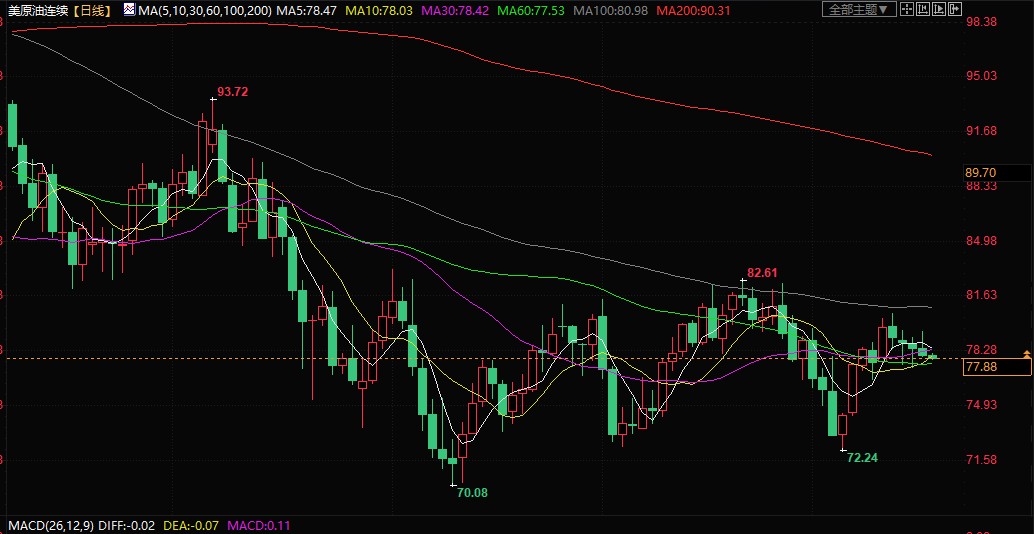This screenshot has height=534, width=1034.
Task: Click the small orange arrow above 77.88
Action: (x=1026, y=356)
